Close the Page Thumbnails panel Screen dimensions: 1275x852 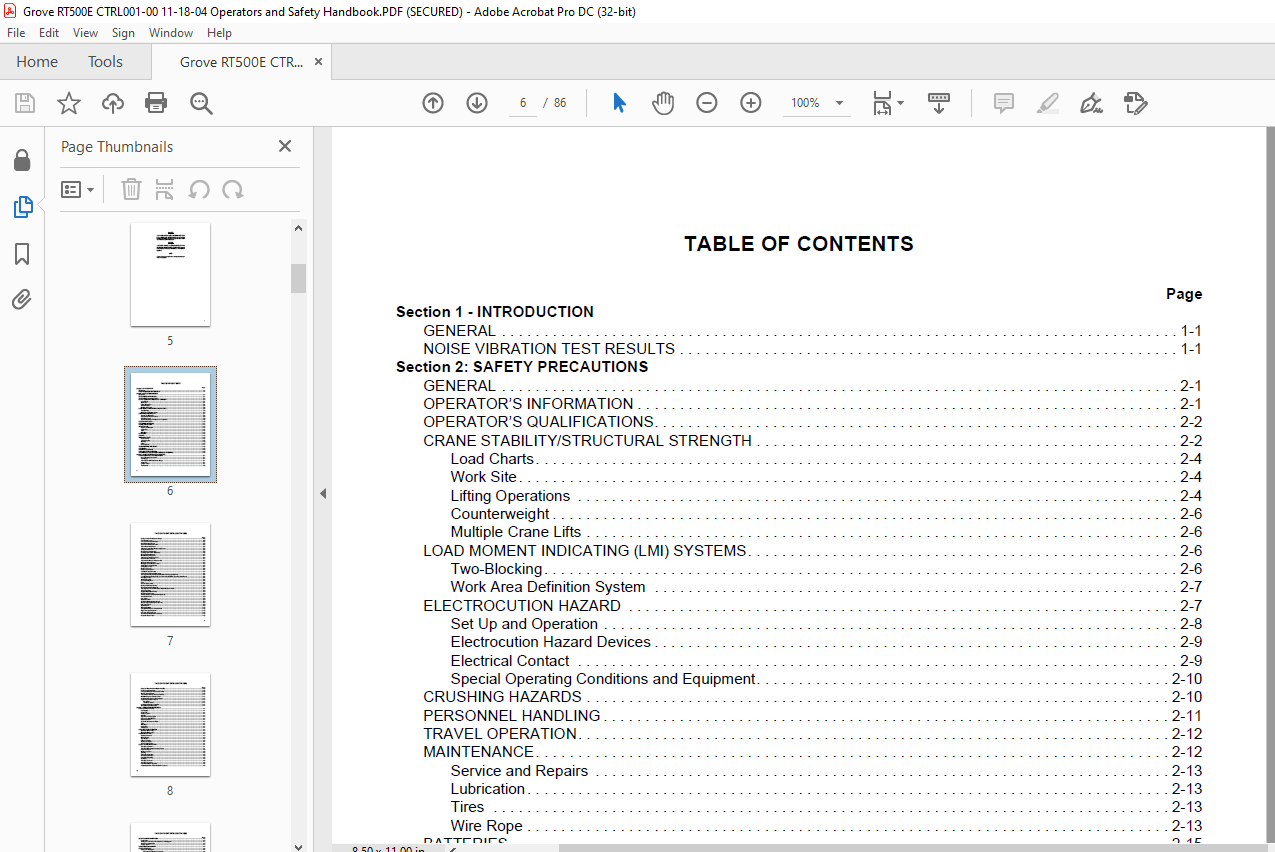[x=285, y=146]
